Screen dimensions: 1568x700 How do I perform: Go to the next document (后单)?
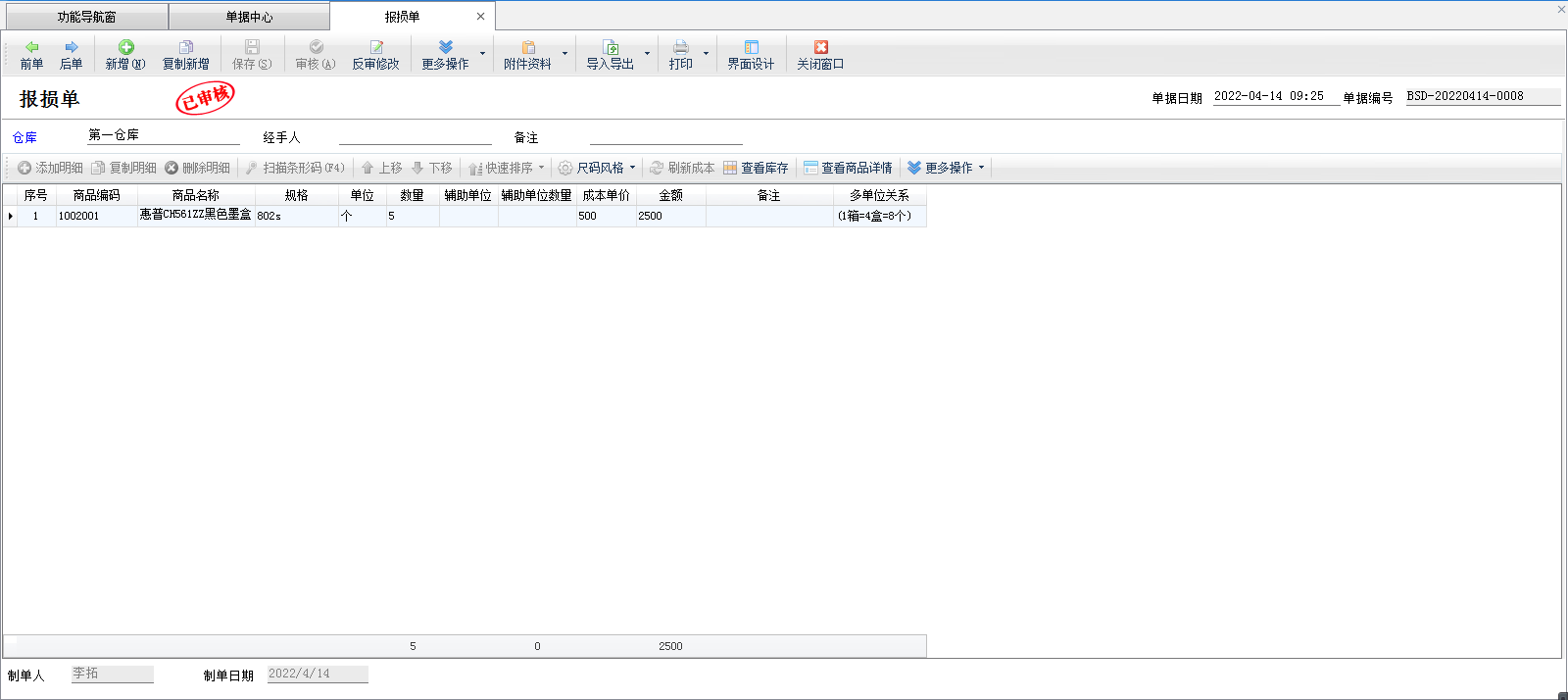point(71,55)
